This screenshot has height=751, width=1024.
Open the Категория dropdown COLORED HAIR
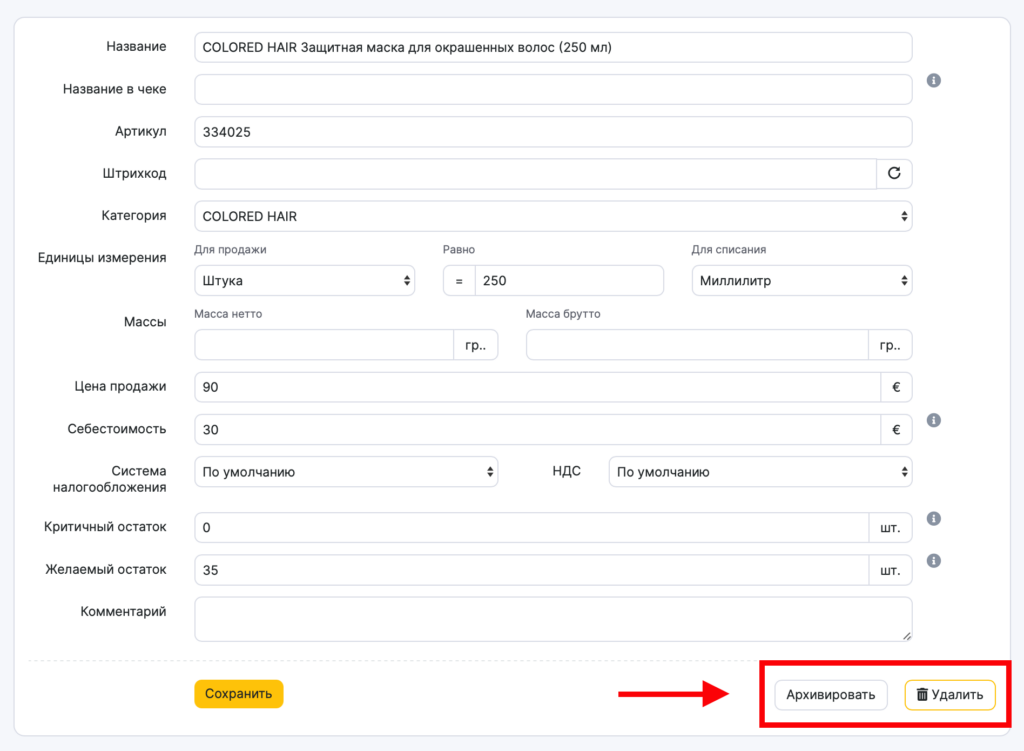[x=553, y=216]
